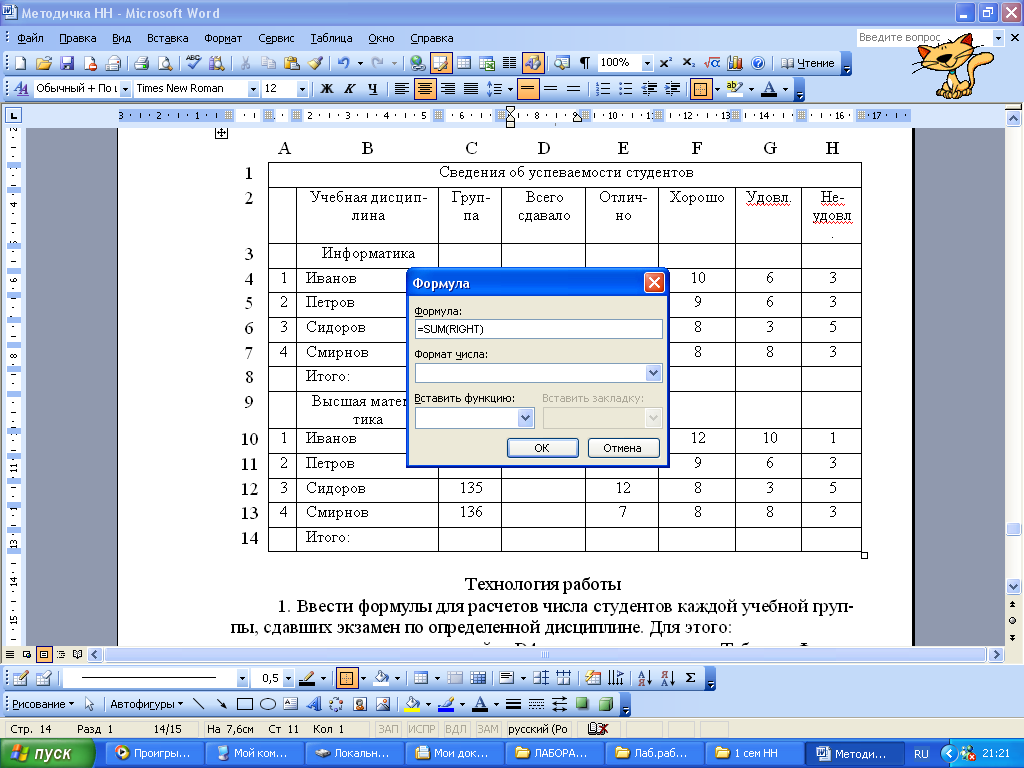Open the Формат menu

(223, 38)
